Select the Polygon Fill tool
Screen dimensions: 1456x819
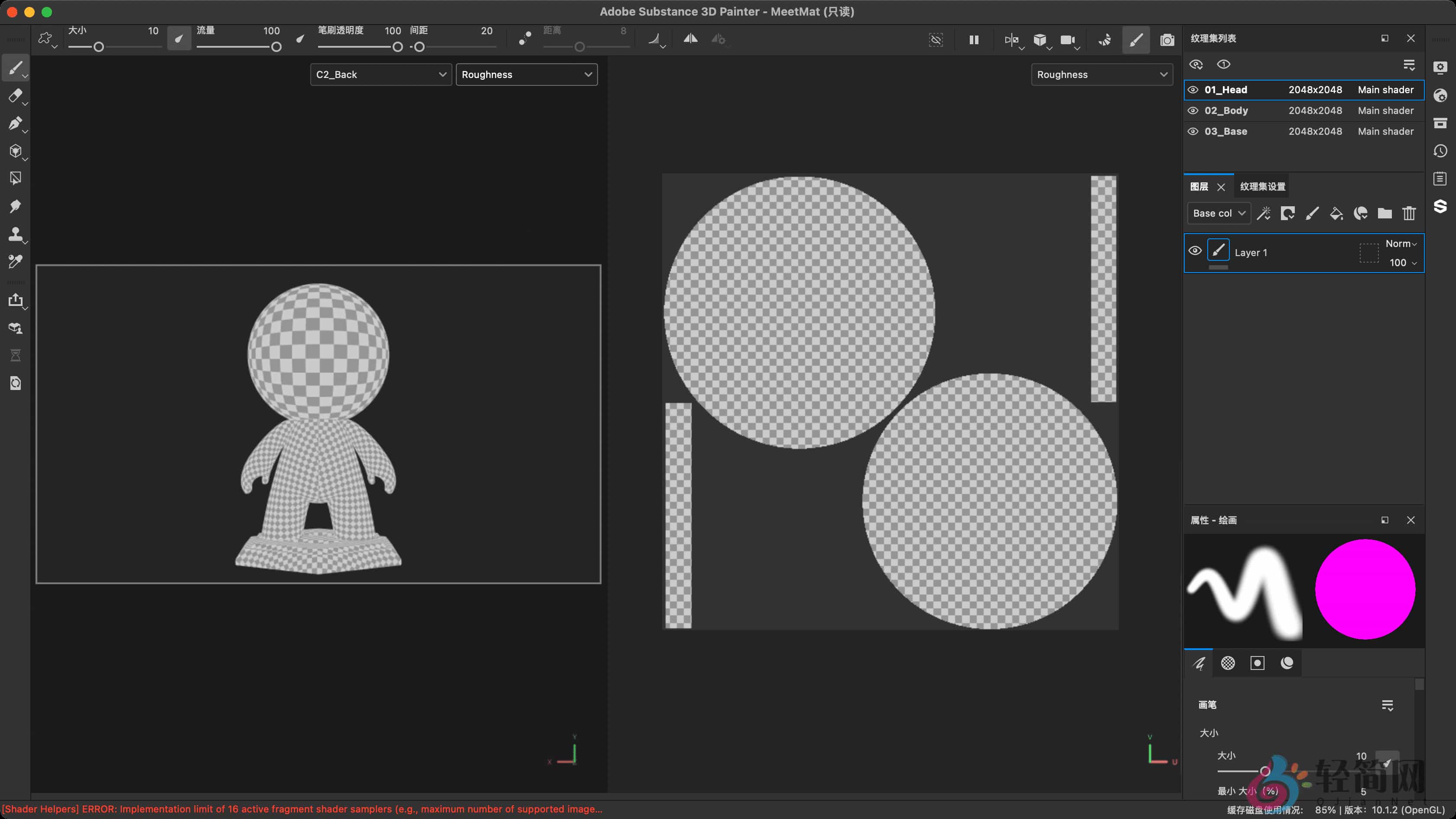[15, 178]
